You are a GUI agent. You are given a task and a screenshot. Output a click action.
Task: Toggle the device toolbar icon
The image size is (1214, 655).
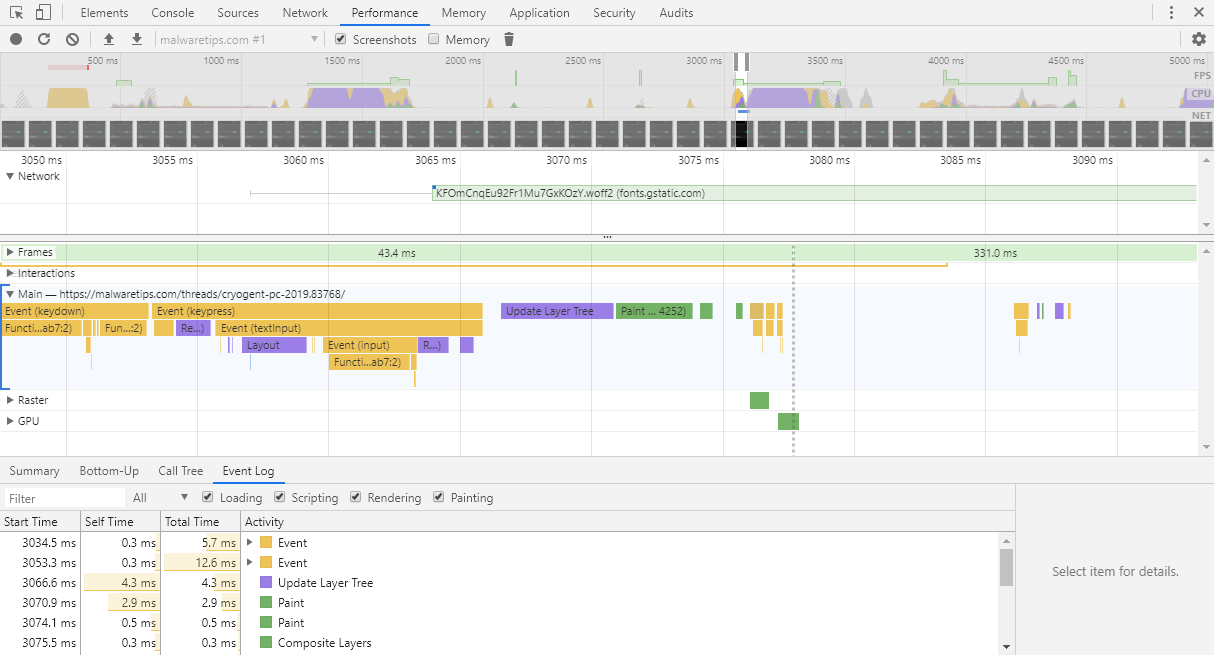(43, 13)
